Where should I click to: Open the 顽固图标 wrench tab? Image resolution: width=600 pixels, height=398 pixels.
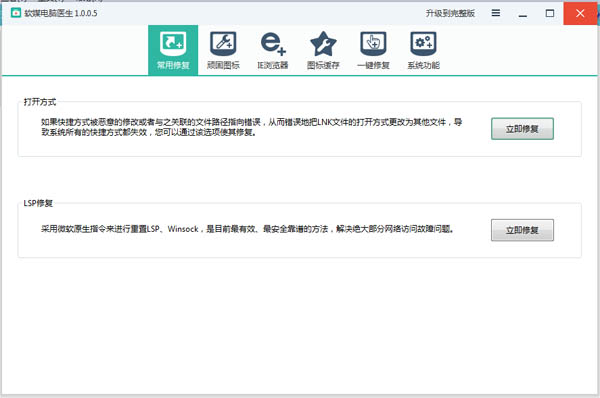pyautogui.click(x=223, y=50)
